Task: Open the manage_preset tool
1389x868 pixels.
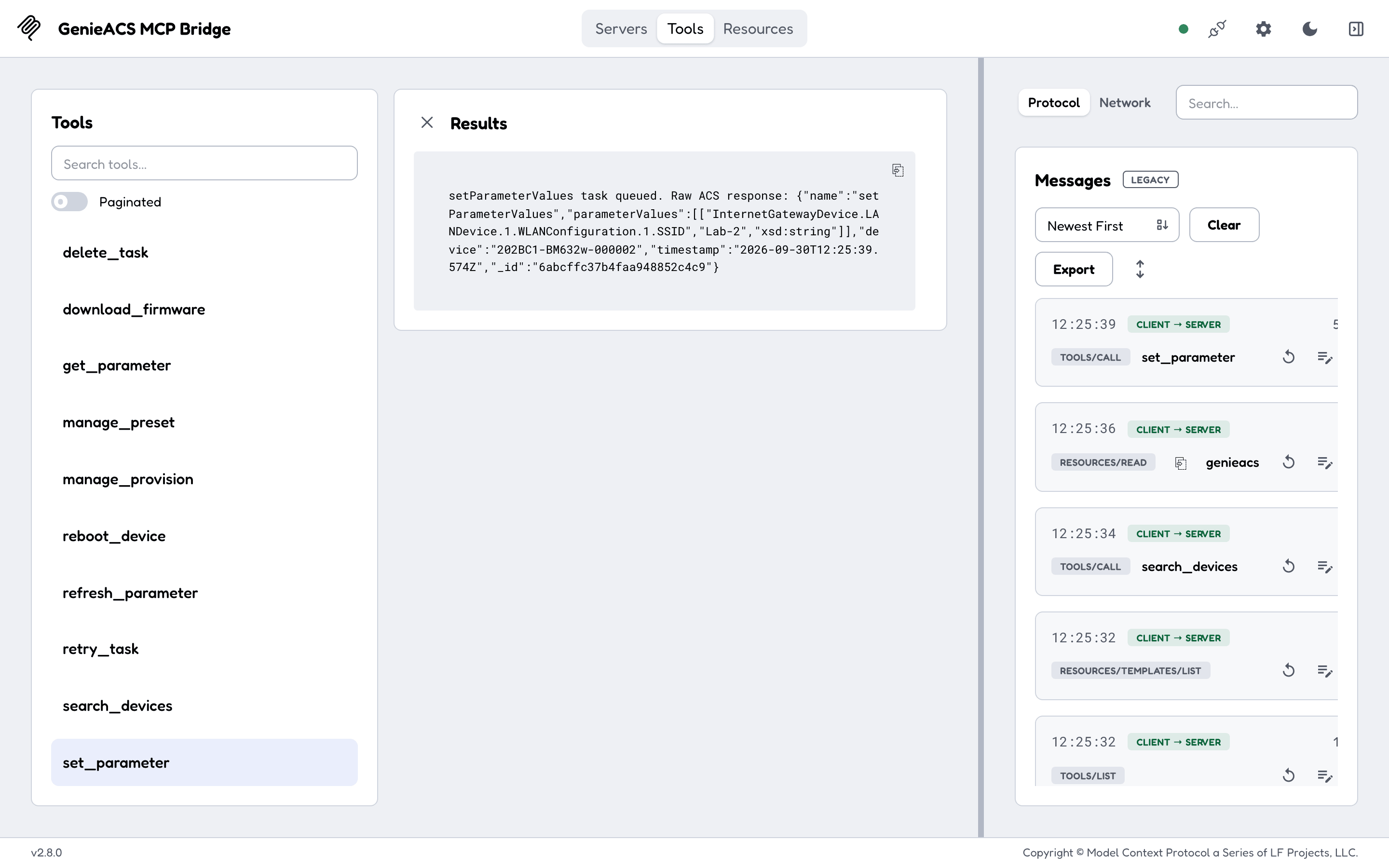Action: (204, 422)
